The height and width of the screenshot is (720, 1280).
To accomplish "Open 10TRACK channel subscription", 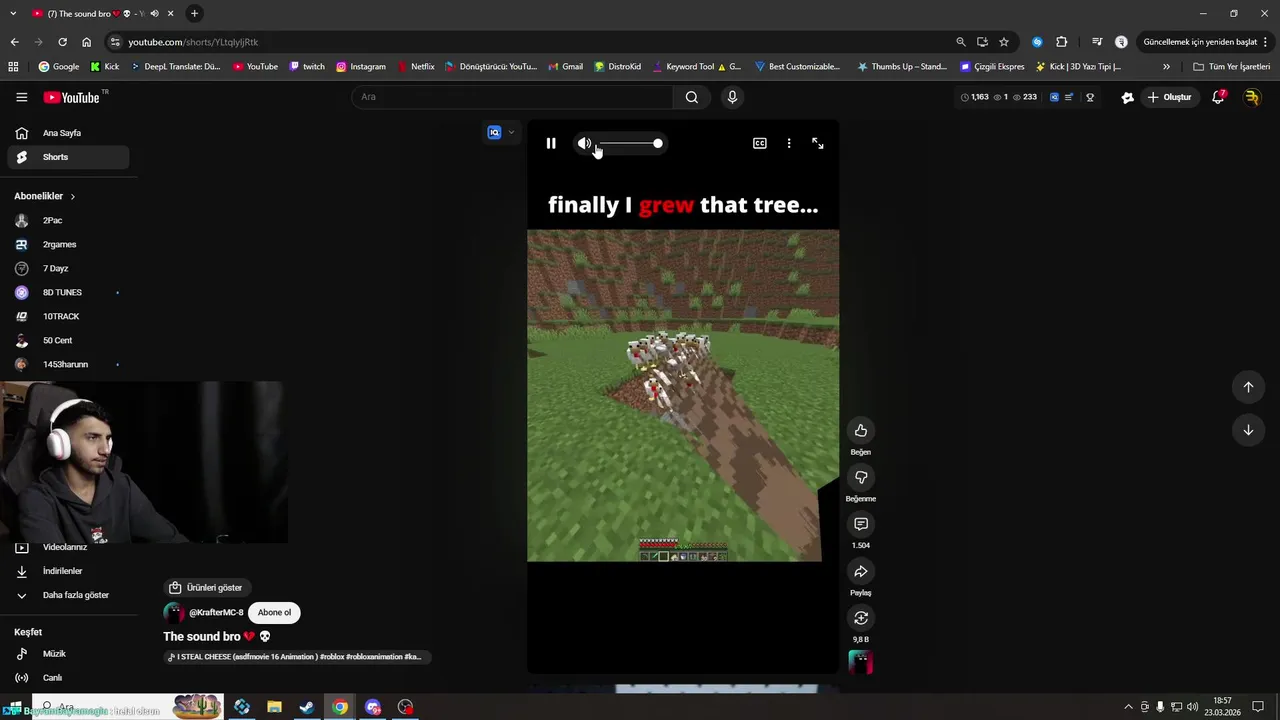I will [x=68, y=316].
